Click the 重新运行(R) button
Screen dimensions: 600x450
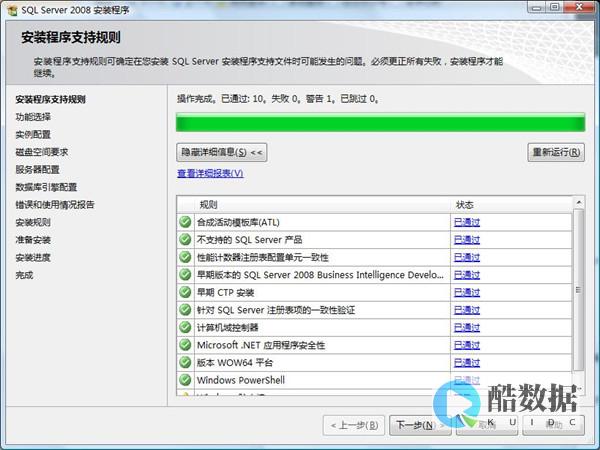coord(556,152)
